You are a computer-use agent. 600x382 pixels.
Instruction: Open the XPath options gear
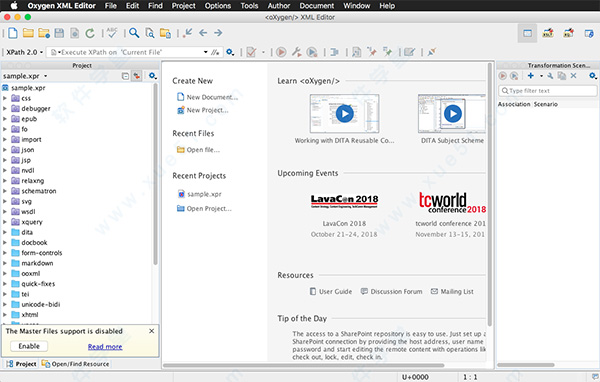230,52
